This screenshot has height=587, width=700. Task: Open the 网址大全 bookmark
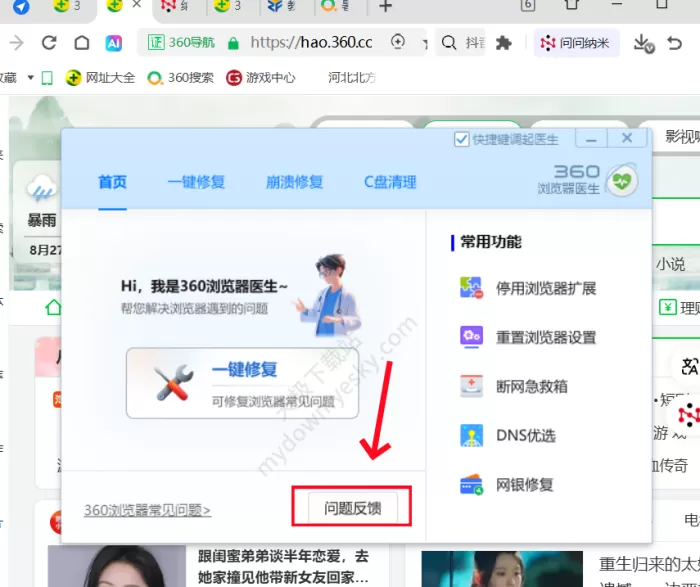tap(100, 78)
